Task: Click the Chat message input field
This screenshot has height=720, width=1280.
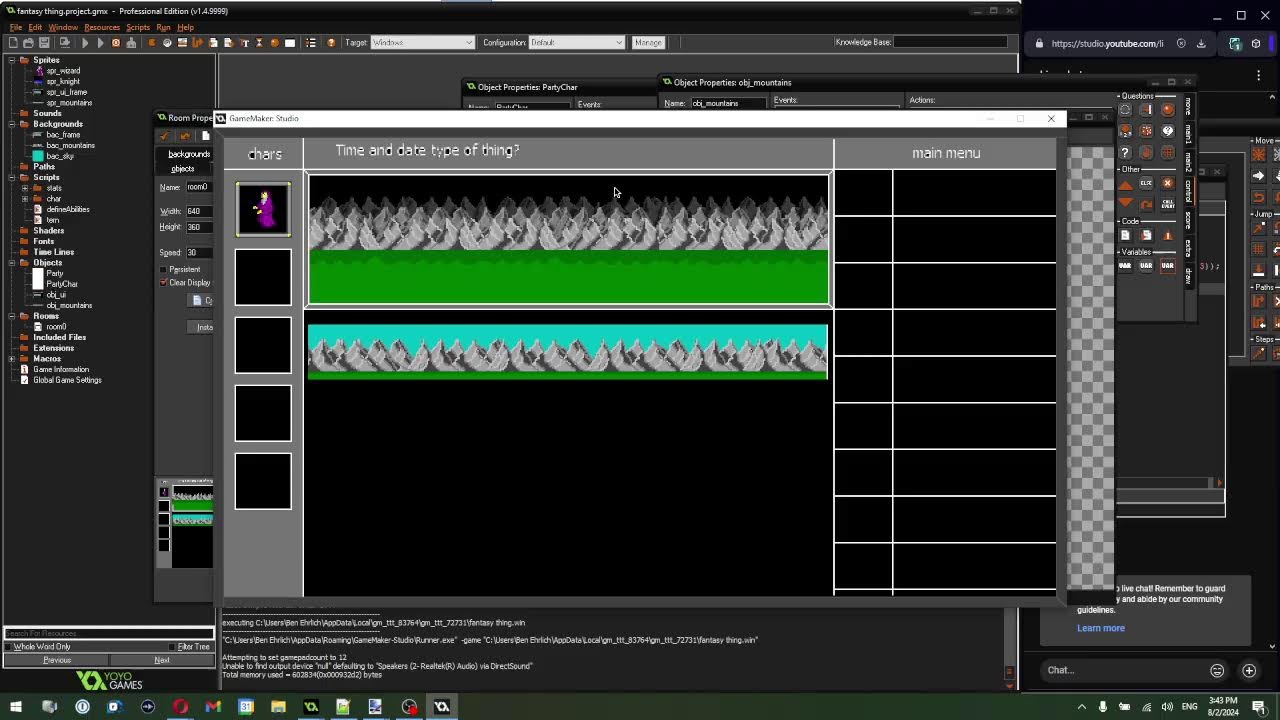Action: [x=1120, y=670]
